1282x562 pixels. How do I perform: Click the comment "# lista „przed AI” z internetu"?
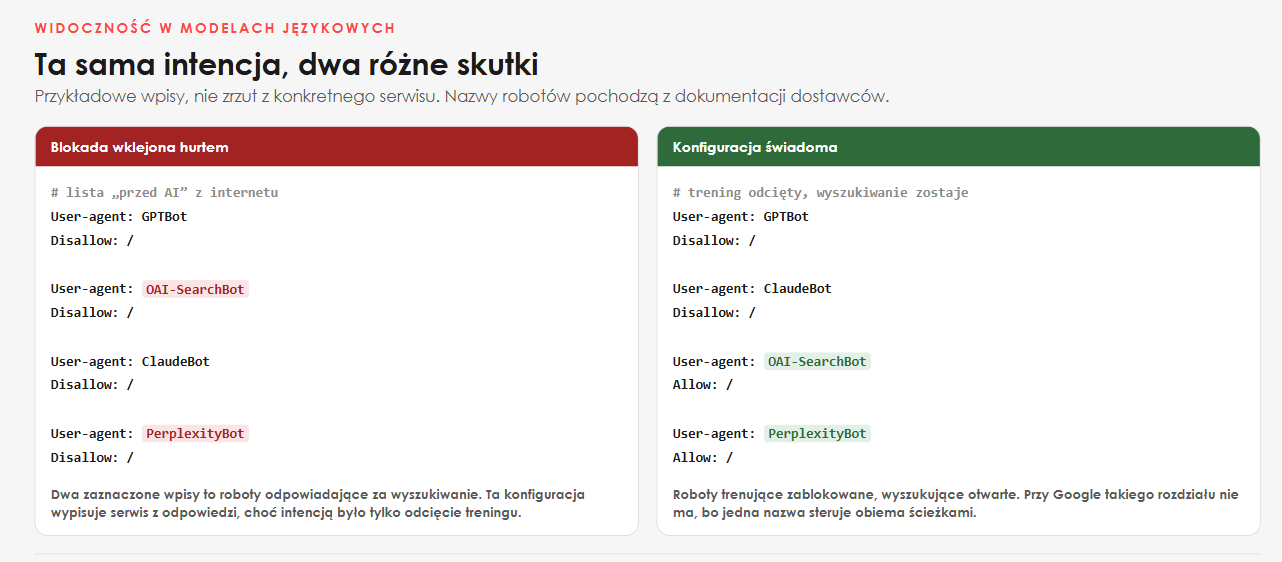[x=165, y=192]
